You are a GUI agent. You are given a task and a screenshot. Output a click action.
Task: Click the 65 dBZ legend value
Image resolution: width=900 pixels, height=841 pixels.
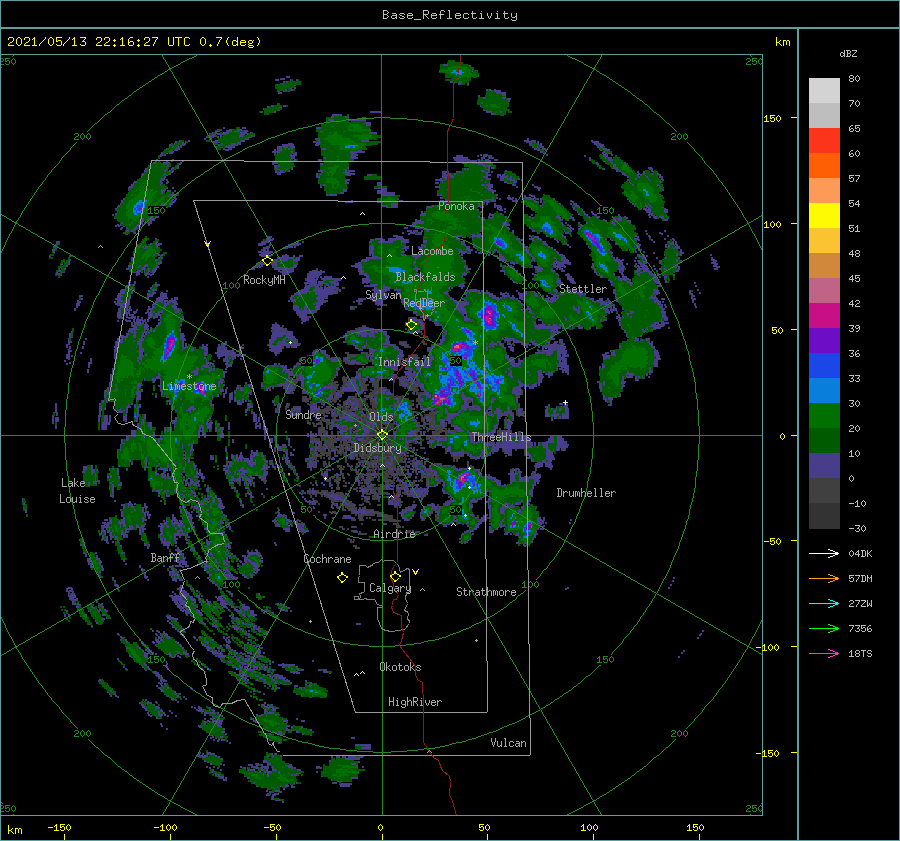(854, 128)
